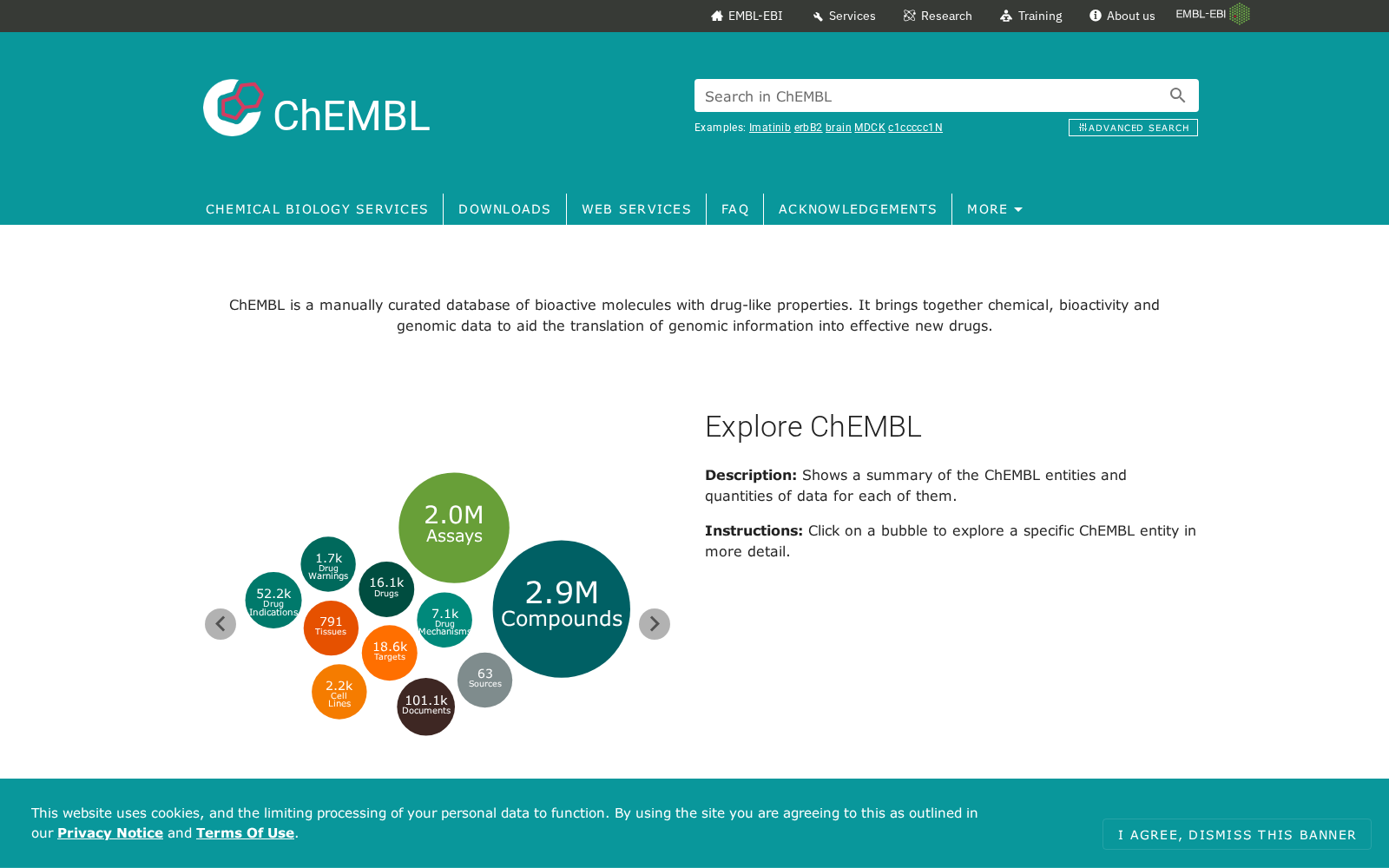Screen dimensions: 1389x868
Task: Click the 2.0M Assays bubble
Action: pyautogui.click(x=454, y=528)
